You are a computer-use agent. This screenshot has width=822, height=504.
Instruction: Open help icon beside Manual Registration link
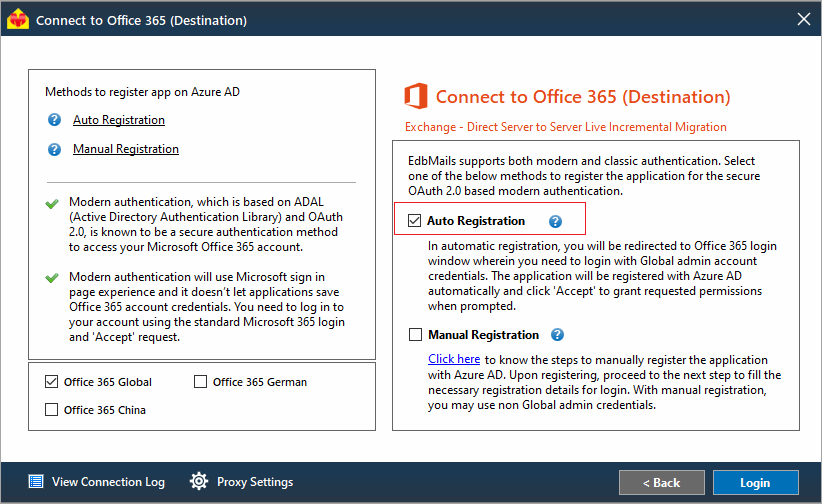coord(55,149)
